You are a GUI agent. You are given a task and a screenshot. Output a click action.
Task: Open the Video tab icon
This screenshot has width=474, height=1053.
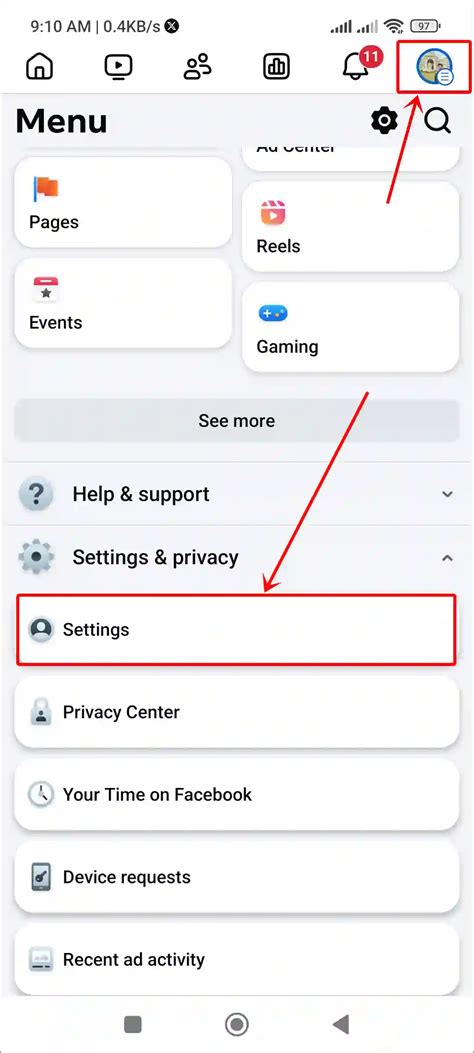118,66
